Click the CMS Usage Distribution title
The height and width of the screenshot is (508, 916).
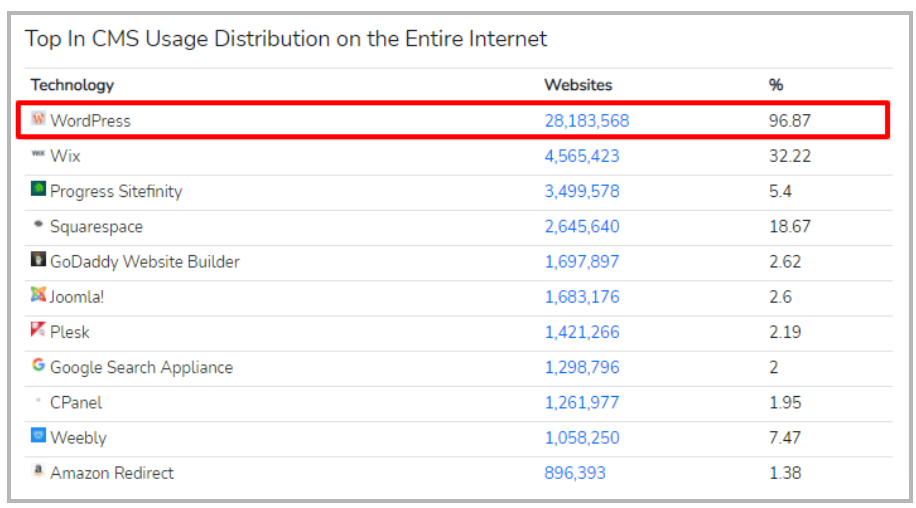[286, 39]
